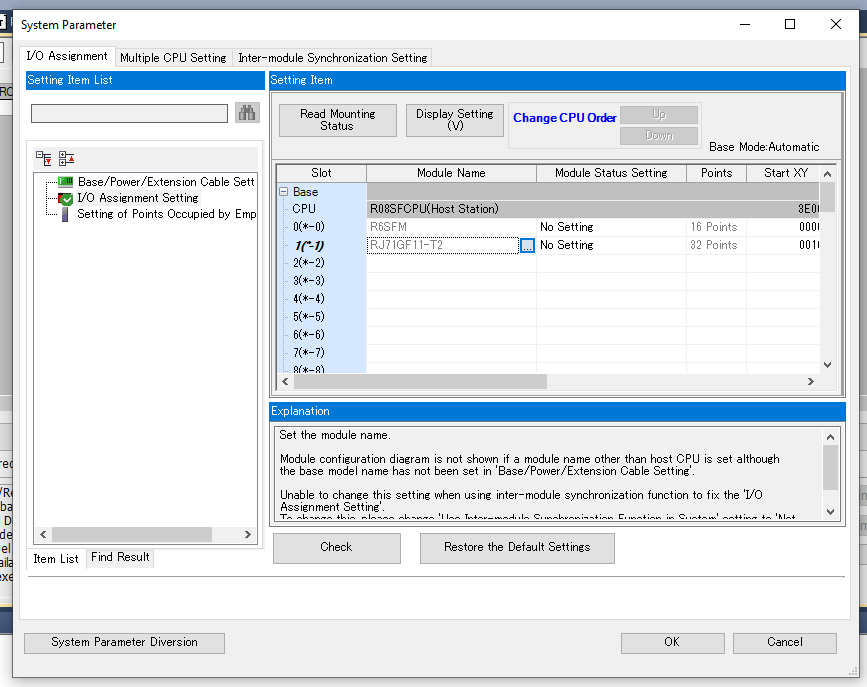Click the Check button
The image size is (867, 687).
pos(336,548)
